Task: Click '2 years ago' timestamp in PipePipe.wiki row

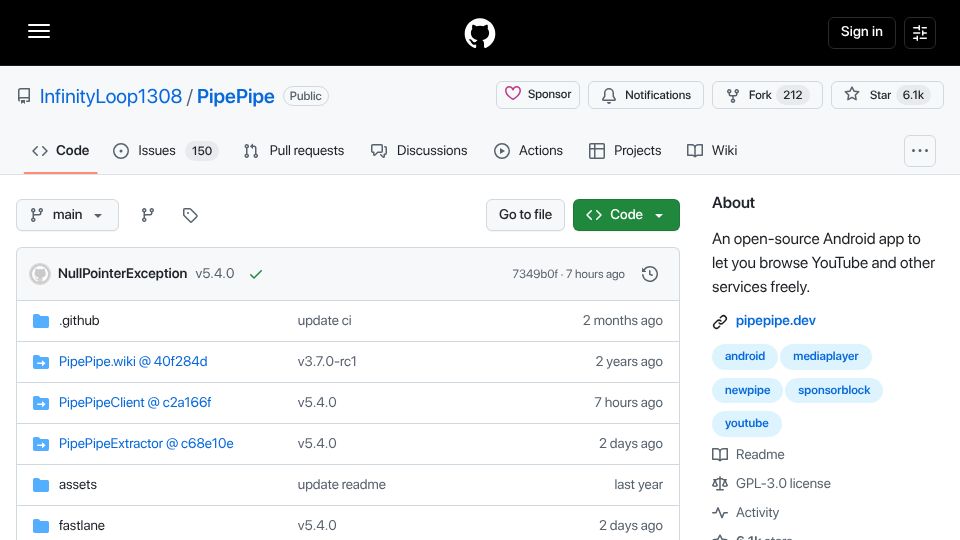Action: (x=629, y=362)
